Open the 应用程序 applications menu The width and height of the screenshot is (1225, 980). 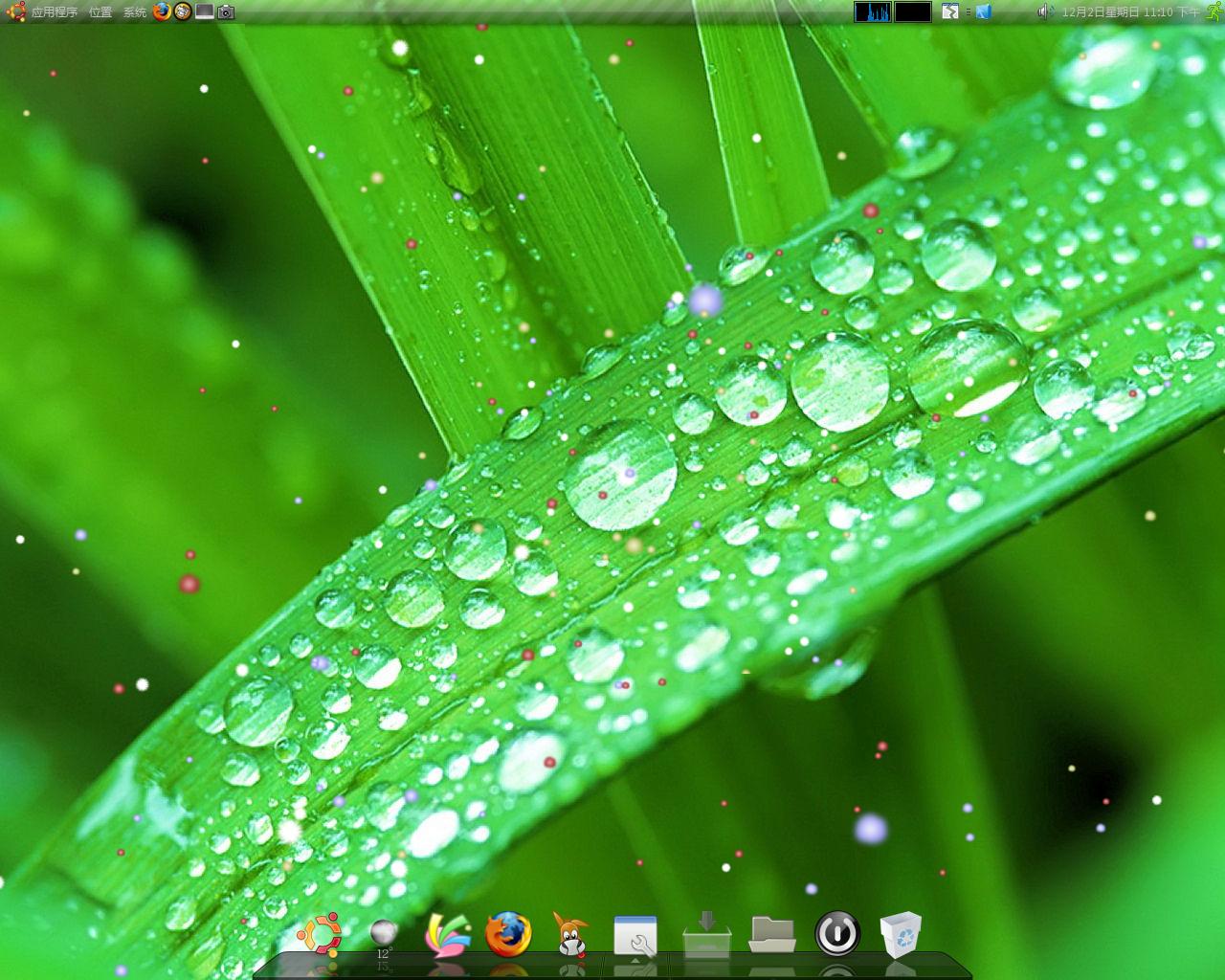click(55, 11)
